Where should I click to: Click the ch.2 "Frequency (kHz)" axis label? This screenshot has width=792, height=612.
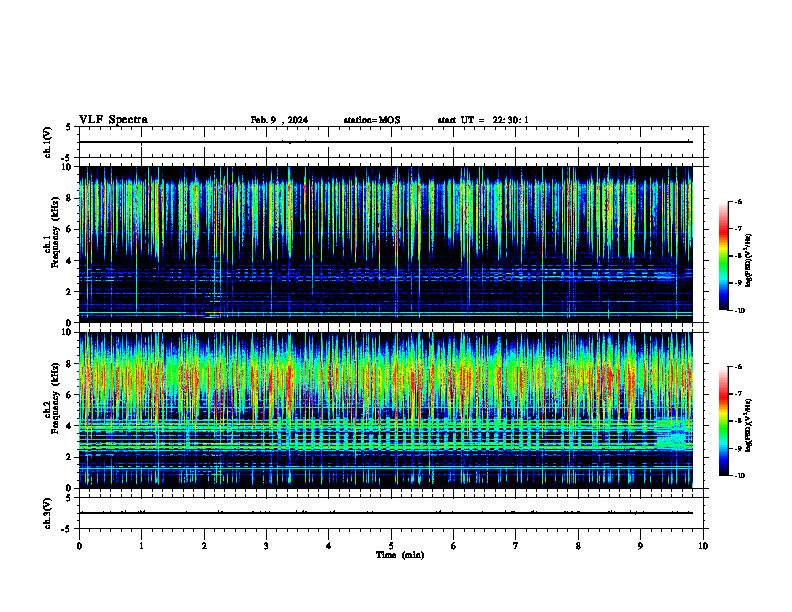[x=55, y=398]
